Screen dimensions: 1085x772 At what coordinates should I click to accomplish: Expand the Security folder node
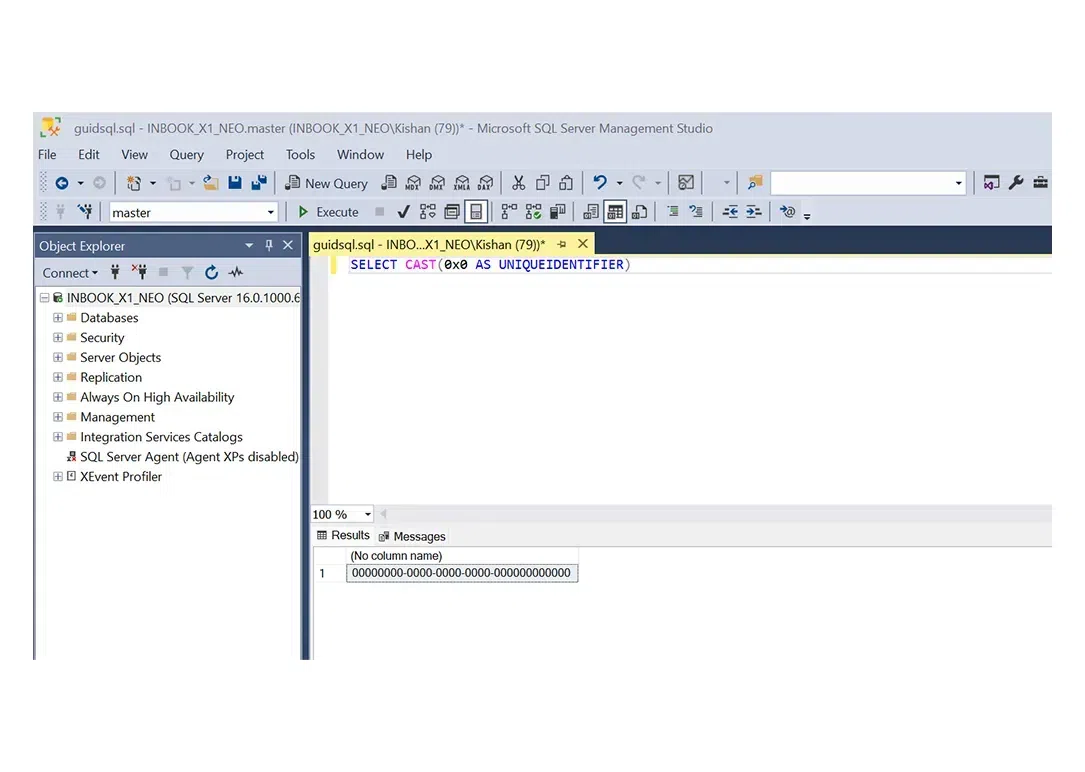click(x=58, y=338)
